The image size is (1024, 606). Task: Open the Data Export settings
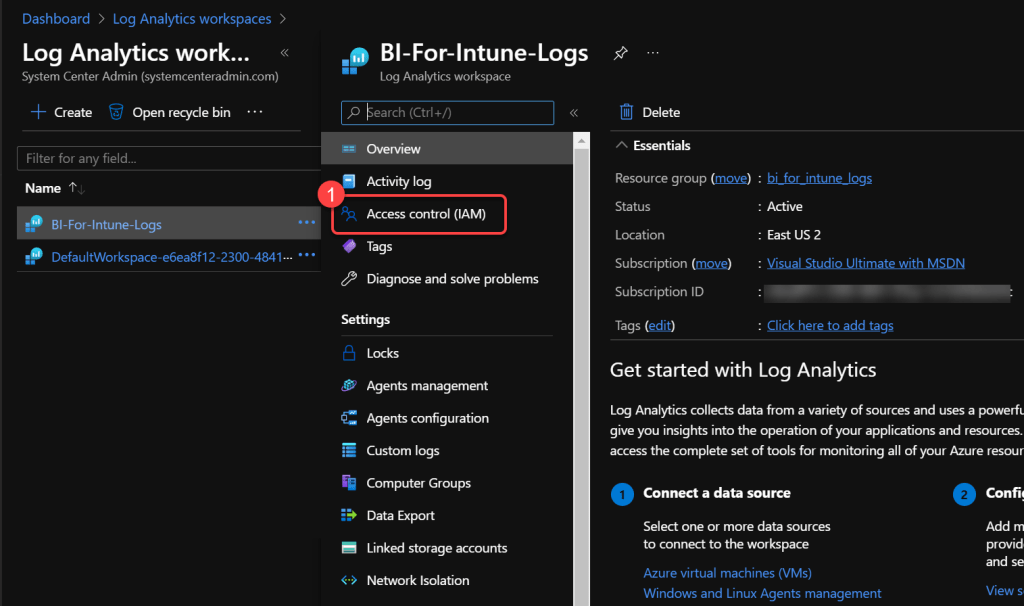click(400, 515)
